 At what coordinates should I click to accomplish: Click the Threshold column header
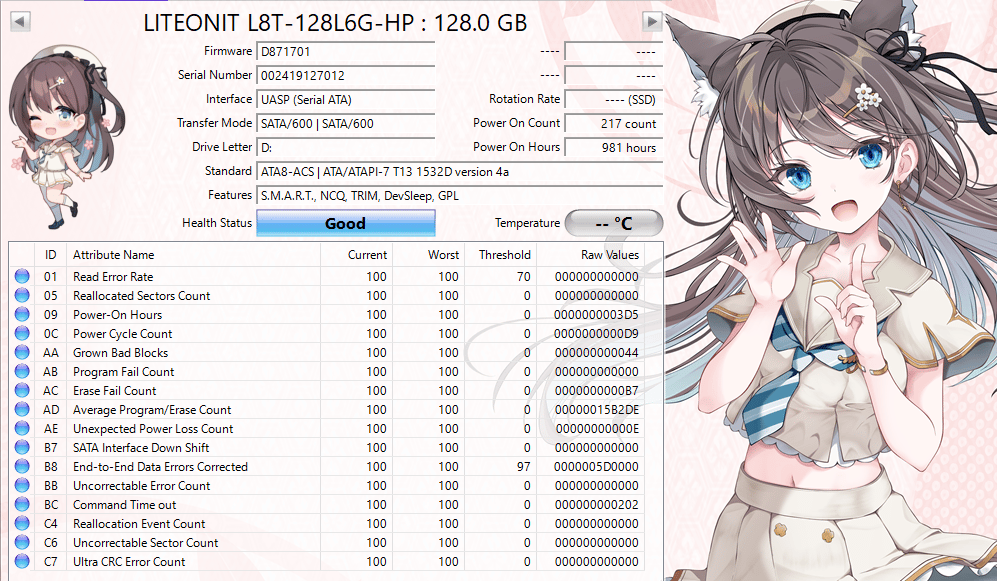pyautogui.click(x=501, y=255)
